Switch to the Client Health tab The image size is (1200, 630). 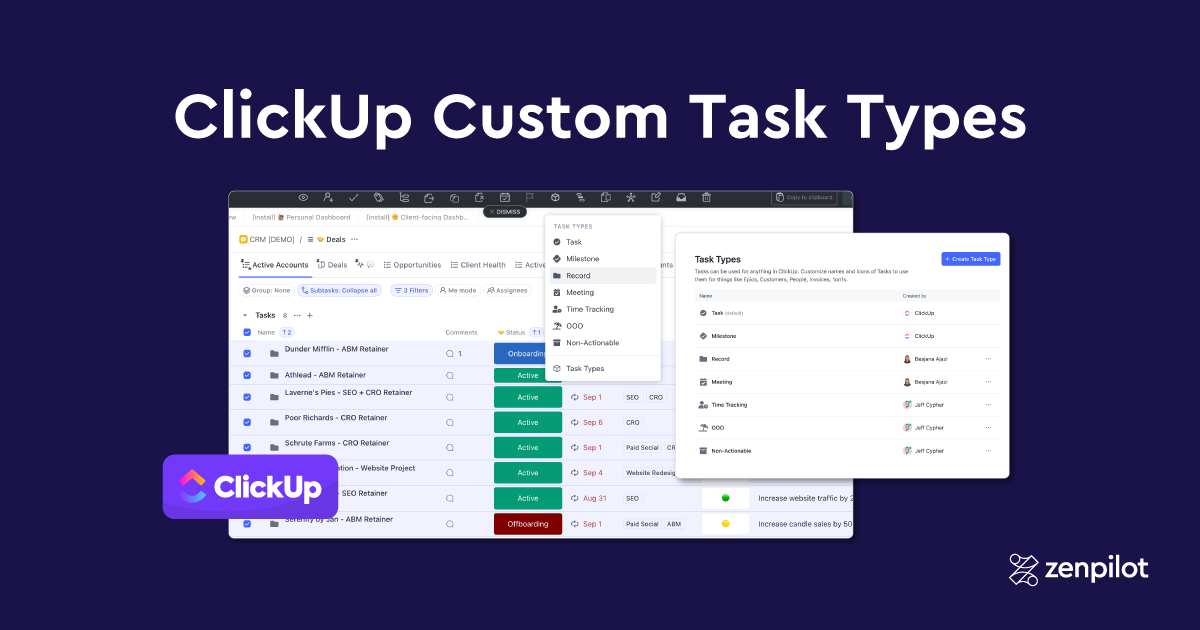tap(483, 264)
